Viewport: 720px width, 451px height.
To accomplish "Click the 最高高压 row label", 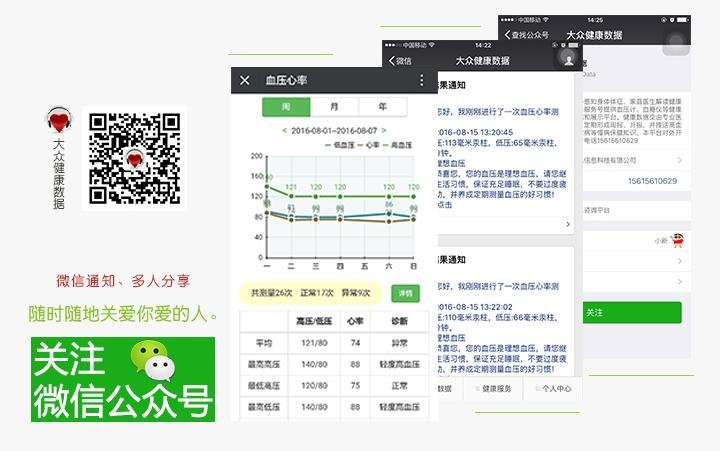I will pyautogui.click(x=264, y=364).
